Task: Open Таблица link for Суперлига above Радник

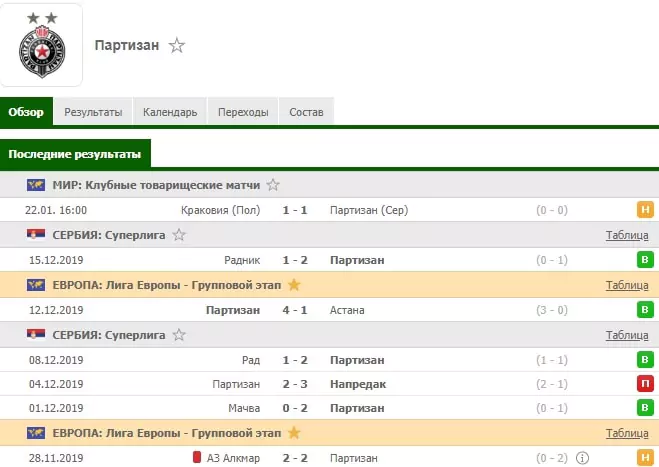Action: pos(627,235)
